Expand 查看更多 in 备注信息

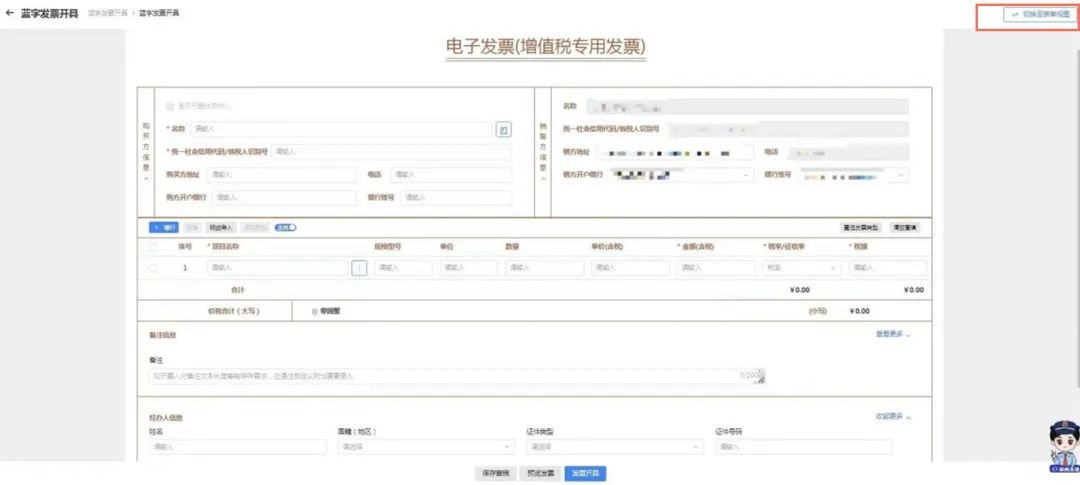click(894, 336)
